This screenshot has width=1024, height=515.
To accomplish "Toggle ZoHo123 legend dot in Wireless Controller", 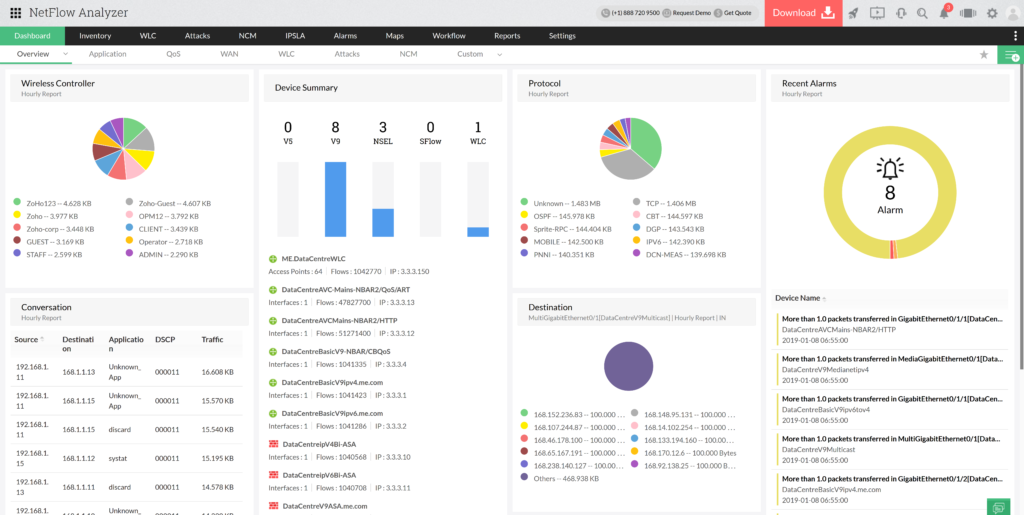I will (x=18, y=203).
